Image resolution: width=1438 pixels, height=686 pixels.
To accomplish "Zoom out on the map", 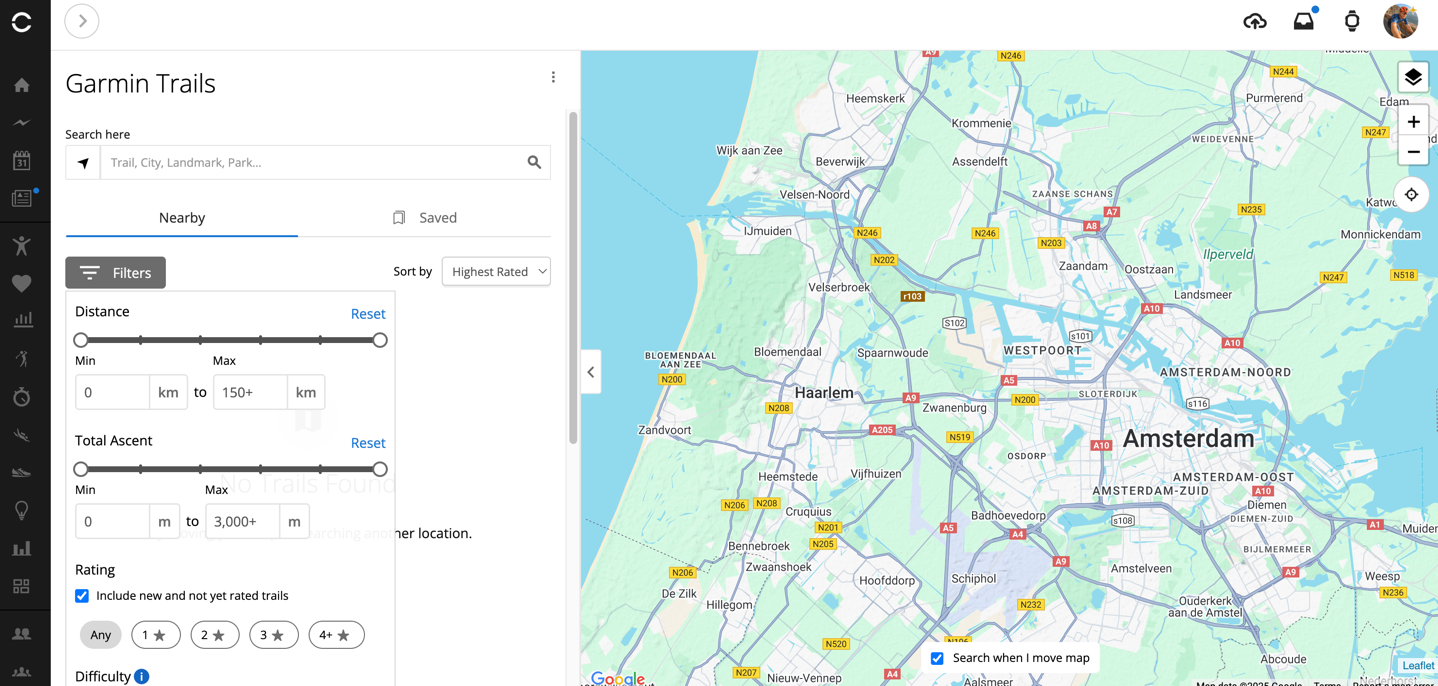I will 1413,152.
